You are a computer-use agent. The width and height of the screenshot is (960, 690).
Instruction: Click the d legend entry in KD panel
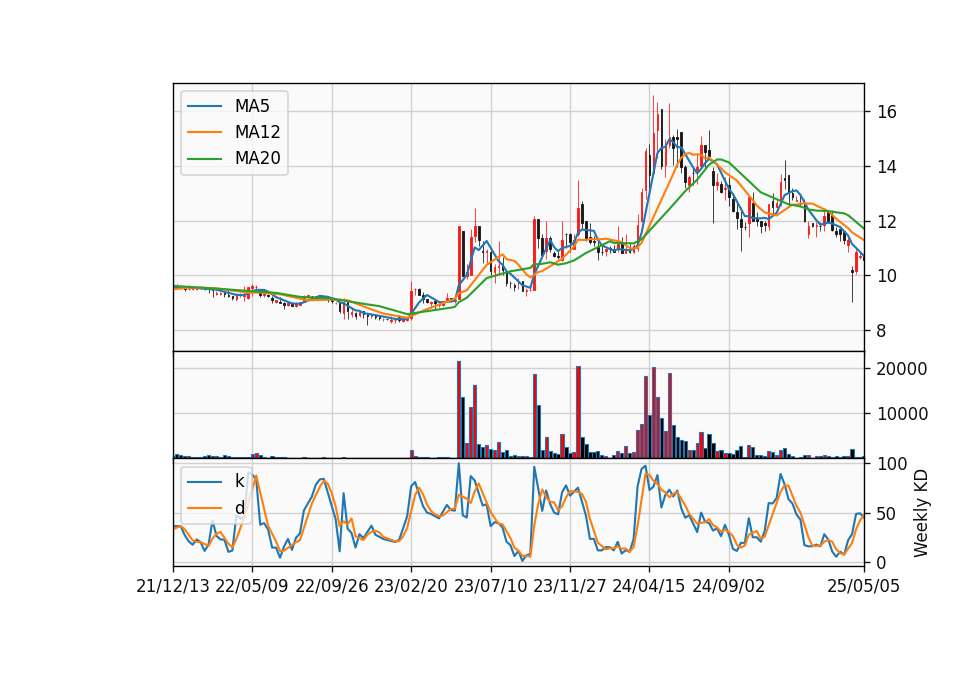tap(216, 508)
